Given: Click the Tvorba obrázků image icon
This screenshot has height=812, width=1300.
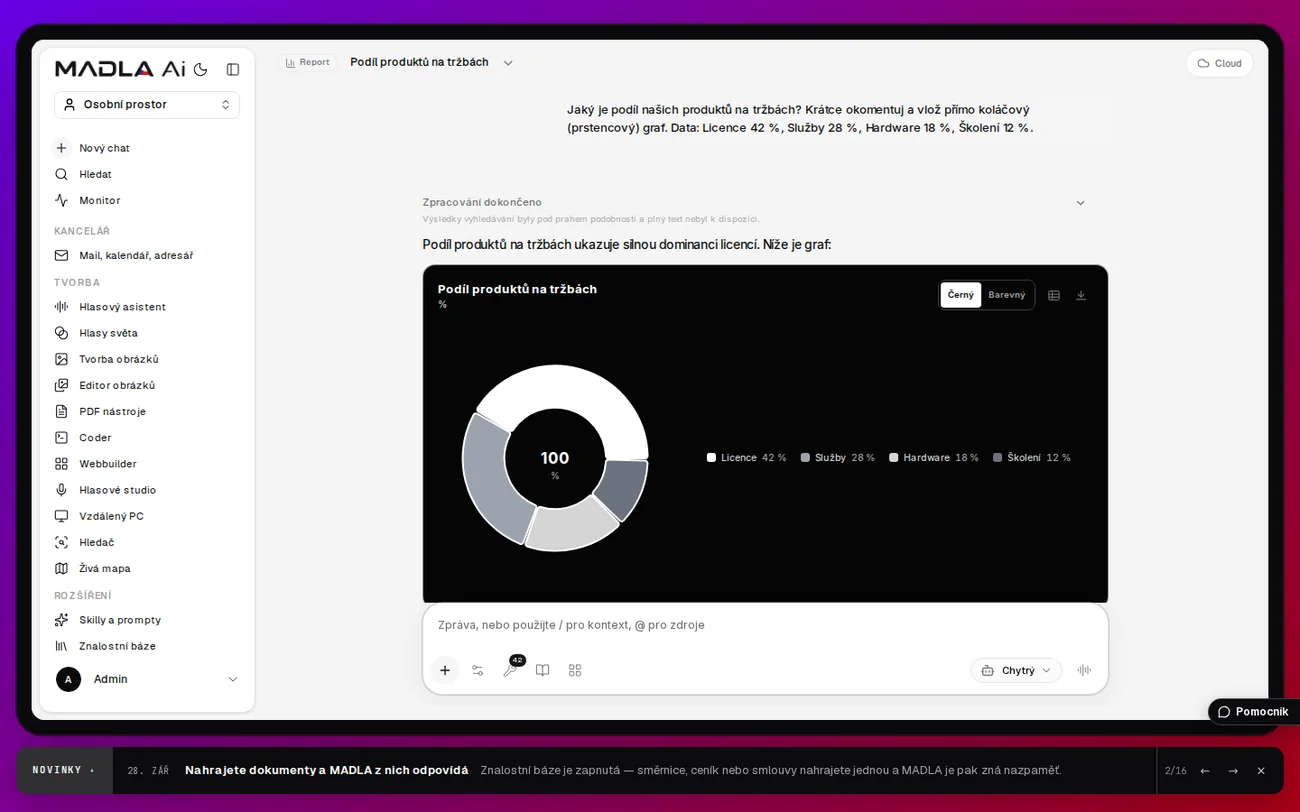Looking at the screenshot, I should [62, 359].
